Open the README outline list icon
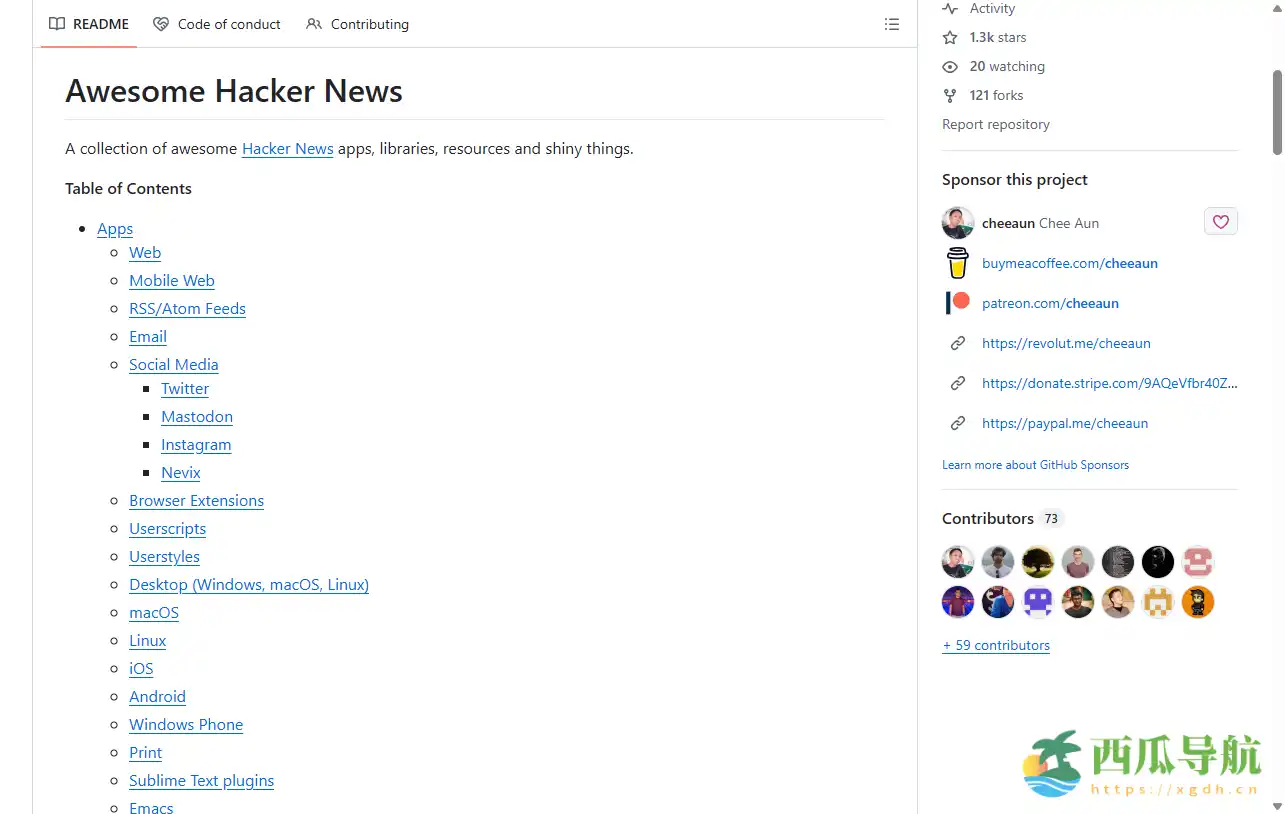 point(892,24)
